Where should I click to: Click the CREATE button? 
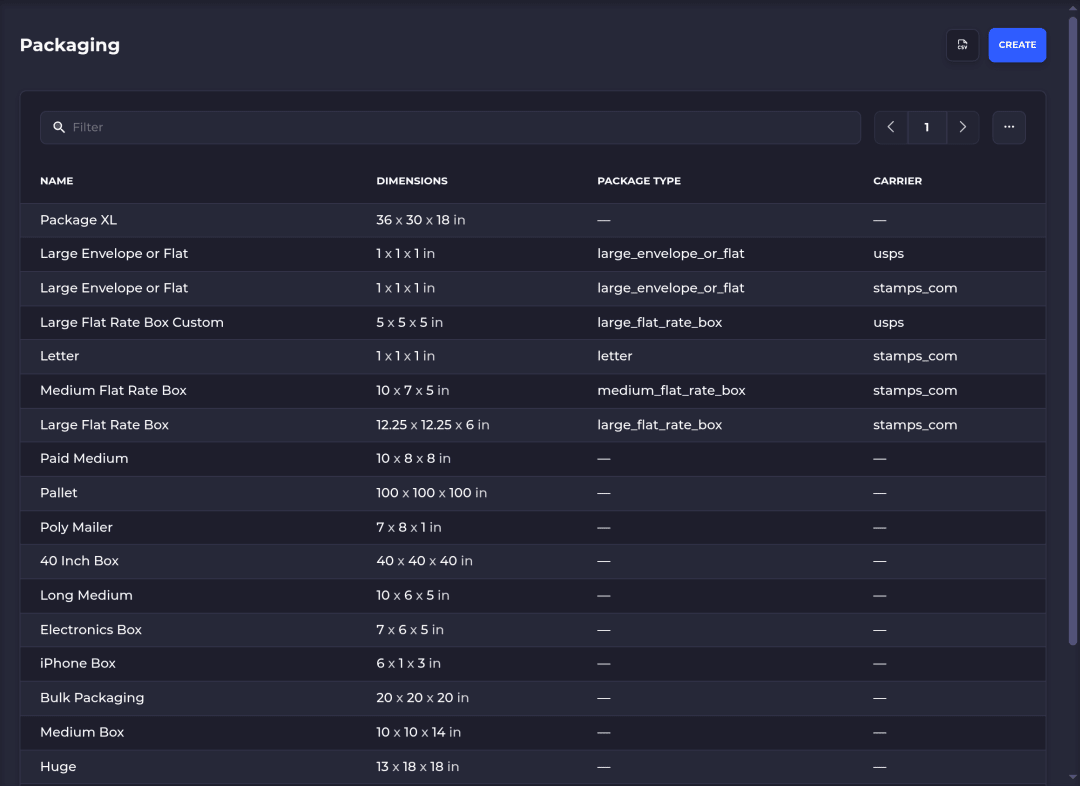1017,45
